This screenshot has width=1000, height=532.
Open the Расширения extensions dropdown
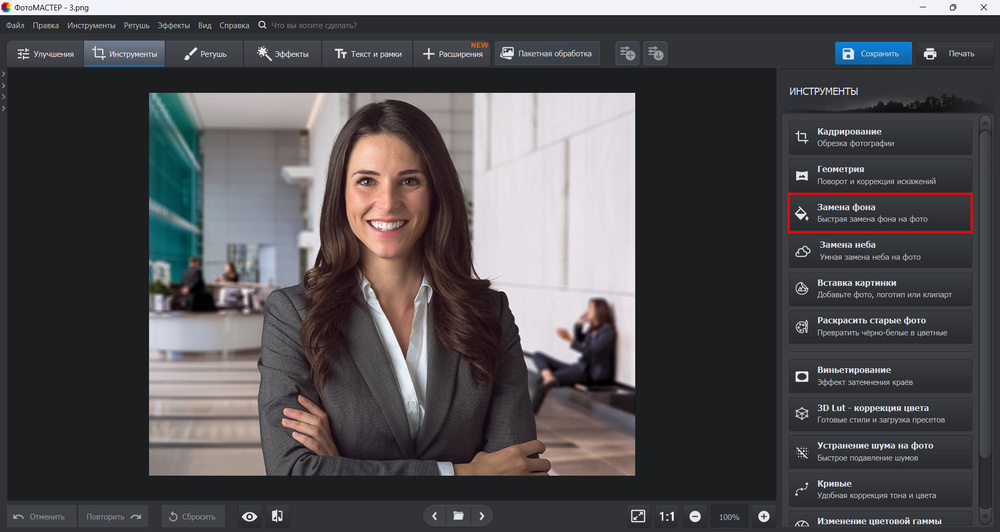(452, 54)
